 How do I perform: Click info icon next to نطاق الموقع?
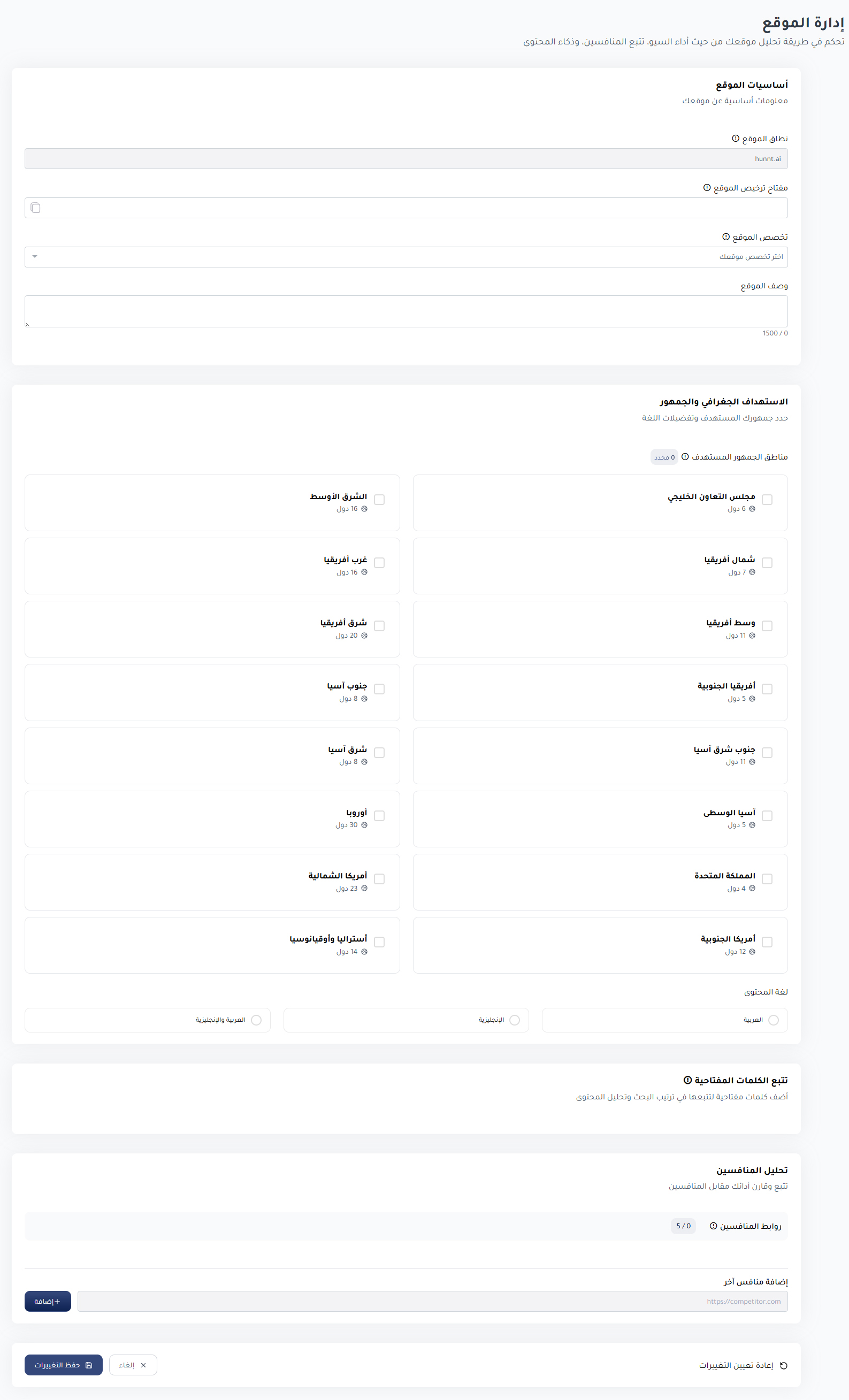[x=736, y=138]
